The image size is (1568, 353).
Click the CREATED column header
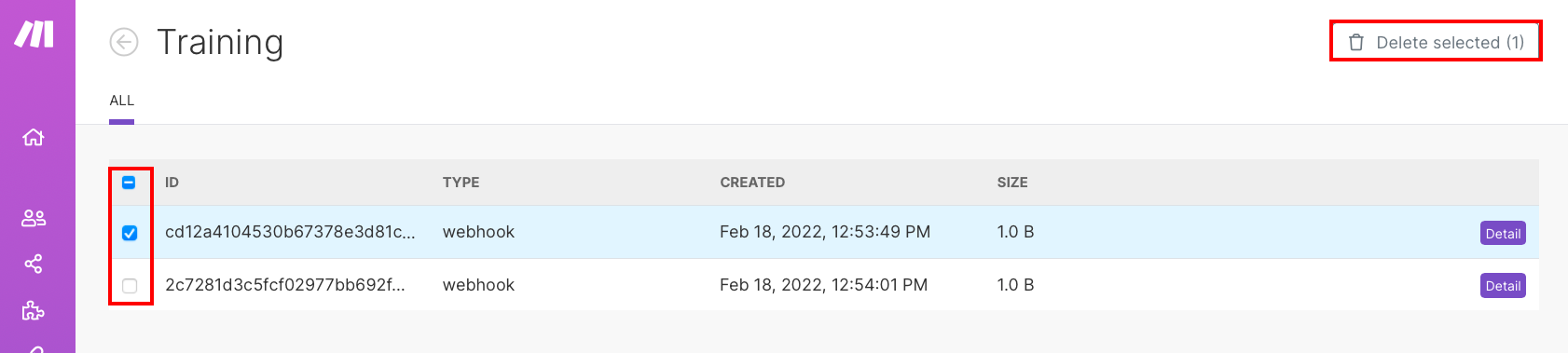(x=752, y=183)
